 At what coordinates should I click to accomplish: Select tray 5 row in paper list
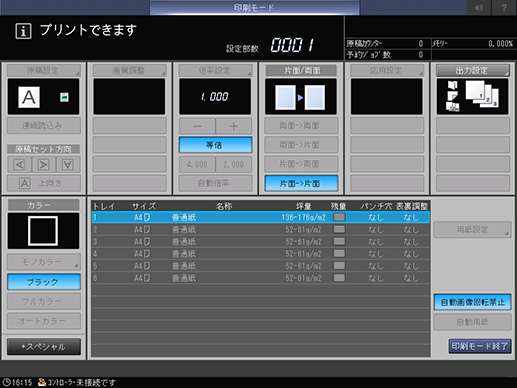pos(260,266)
